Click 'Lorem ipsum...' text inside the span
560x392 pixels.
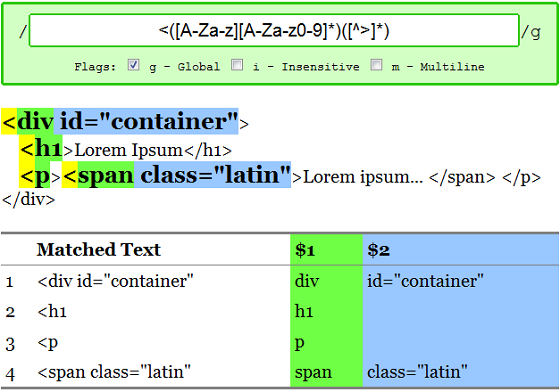click(x=363, y=177)
